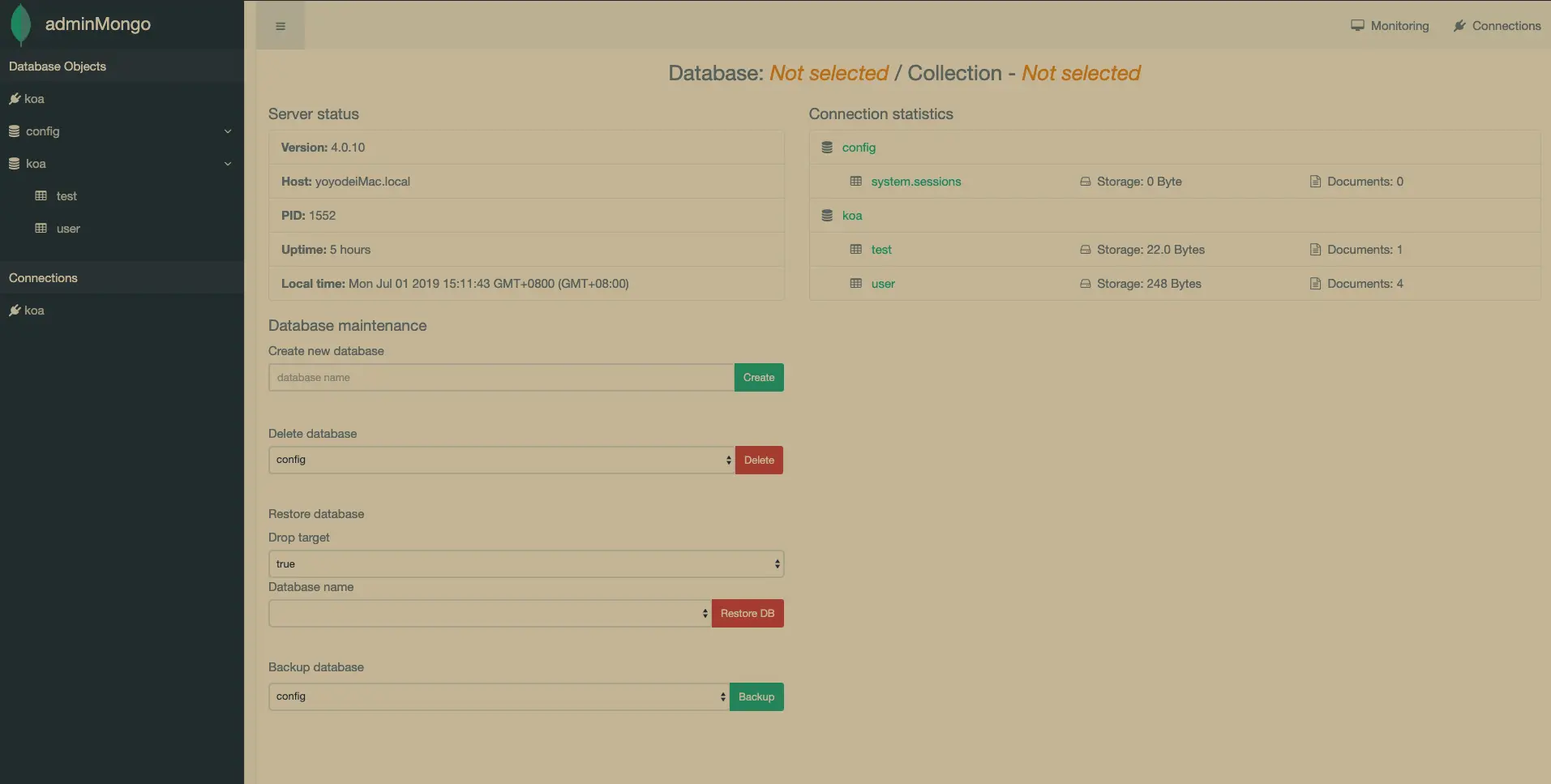Image resolution: width=1551 pixels, height=784 pixels.
Task: Open Monitoring from the top menu
Action: (x=1390, y=26)
